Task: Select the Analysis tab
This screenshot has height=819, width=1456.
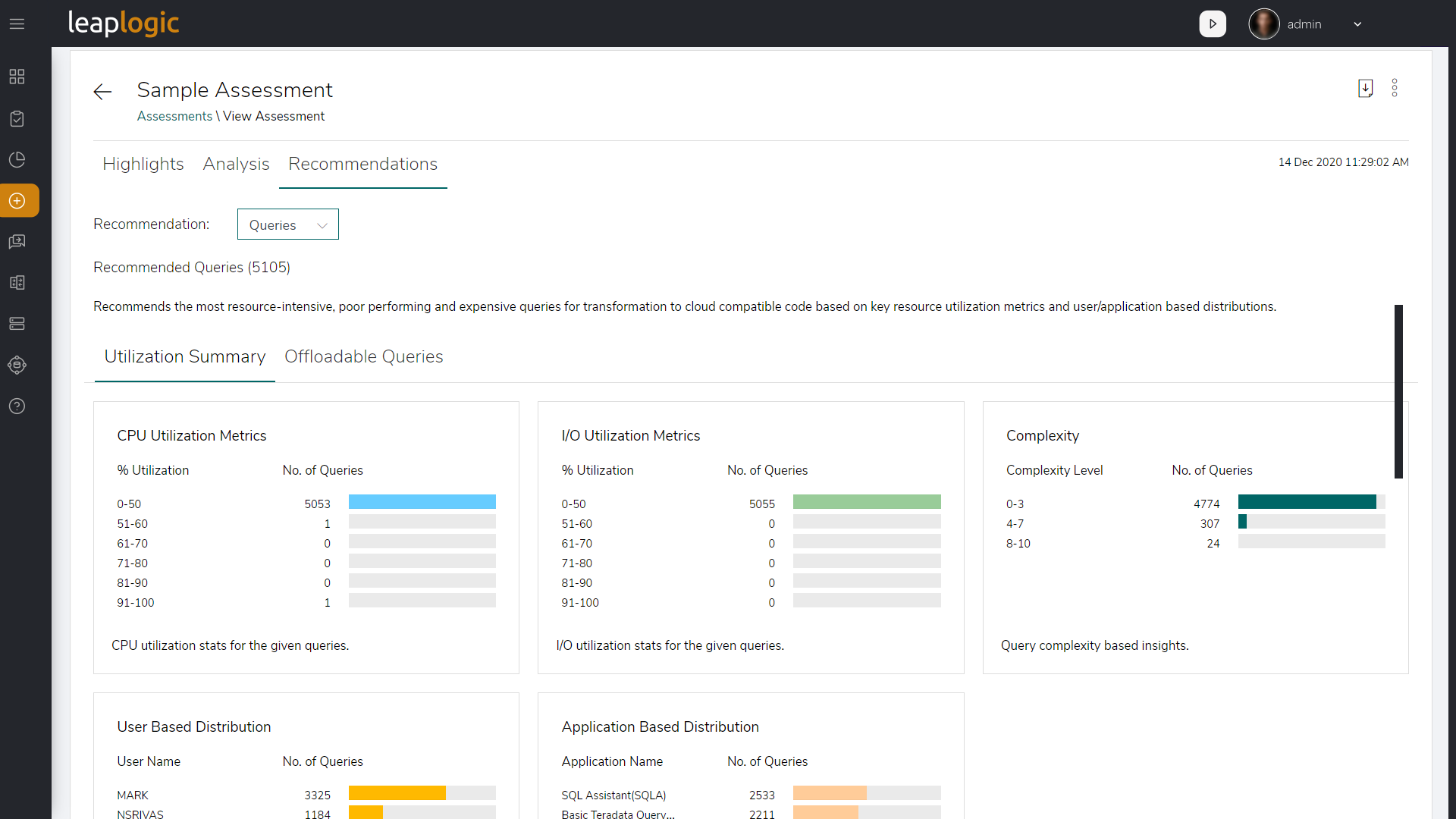Action: (x=236, y=164)
